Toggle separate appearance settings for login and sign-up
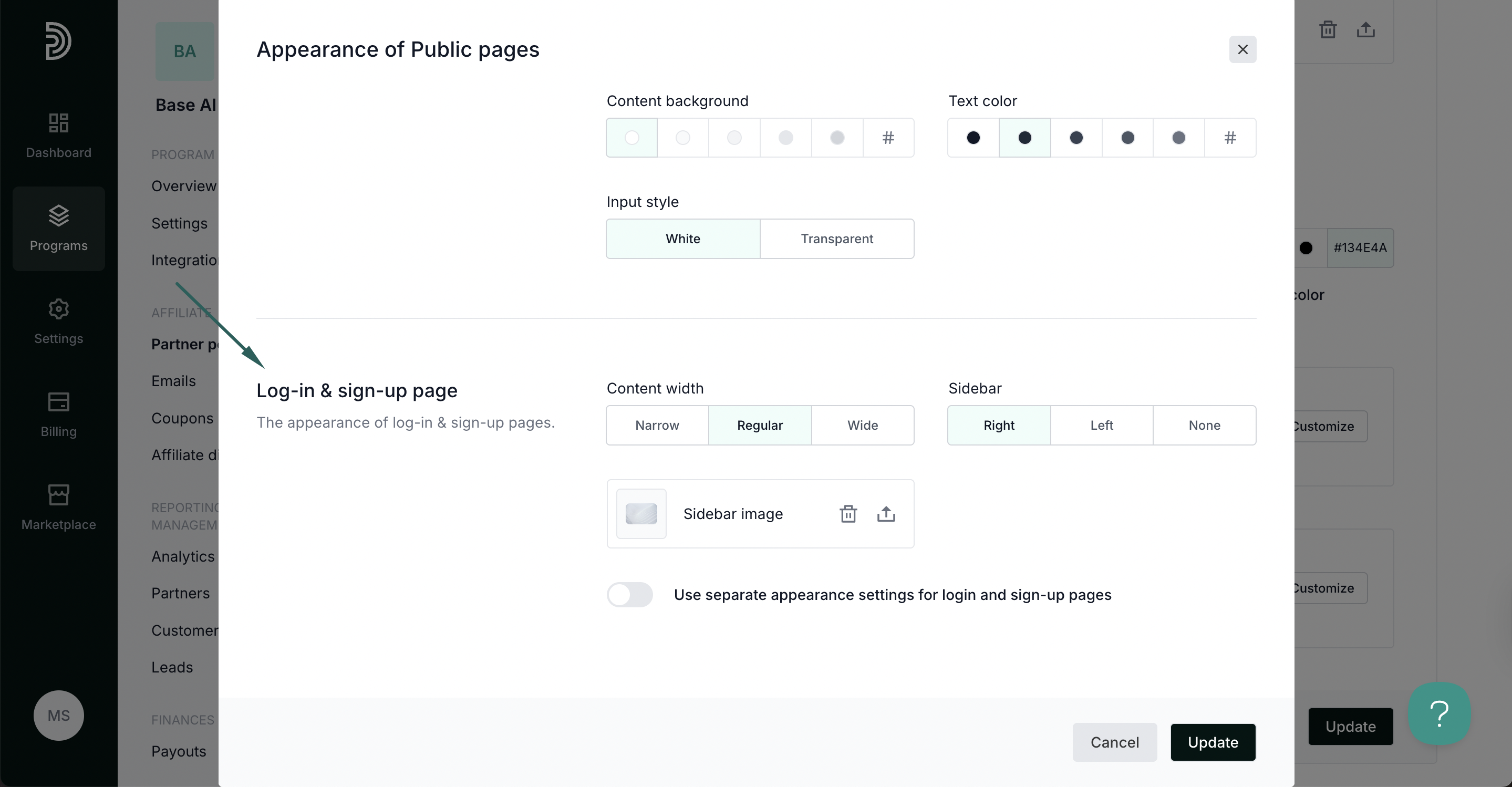The height and width of the screenshot is (787, 1512). pyautogui.click(x=630, y=595)
